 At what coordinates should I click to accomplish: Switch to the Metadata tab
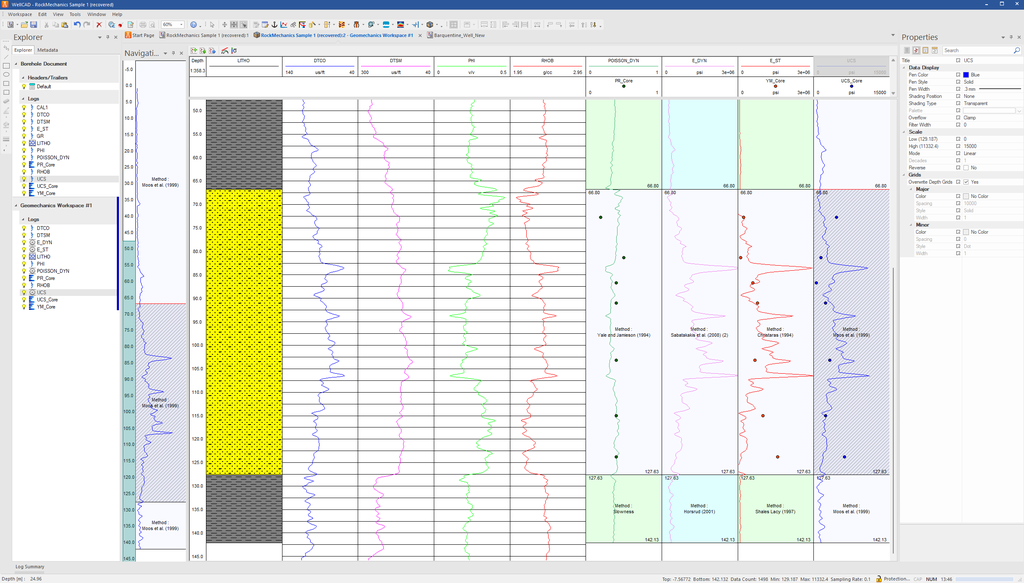(47, 50)
